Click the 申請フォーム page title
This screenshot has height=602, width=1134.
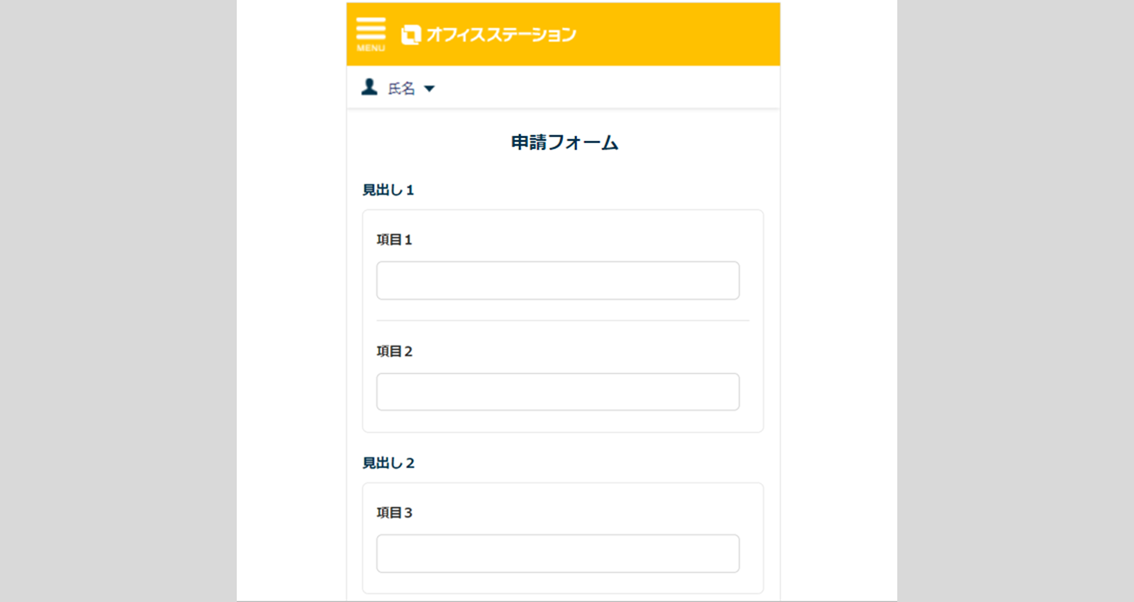(x=564, y=143)
